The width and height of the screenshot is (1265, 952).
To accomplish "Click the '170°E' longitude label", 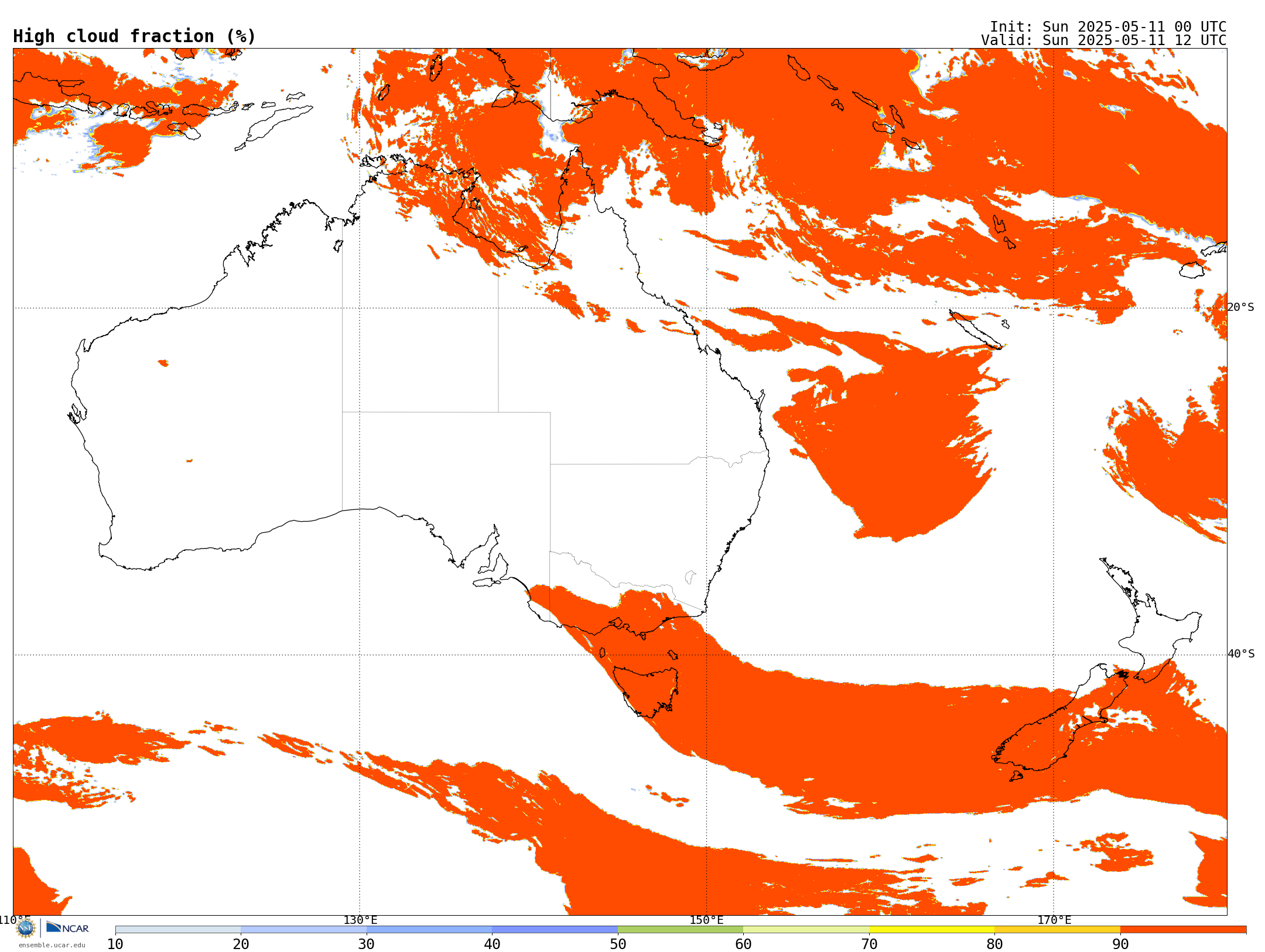I will point(1054,920).
